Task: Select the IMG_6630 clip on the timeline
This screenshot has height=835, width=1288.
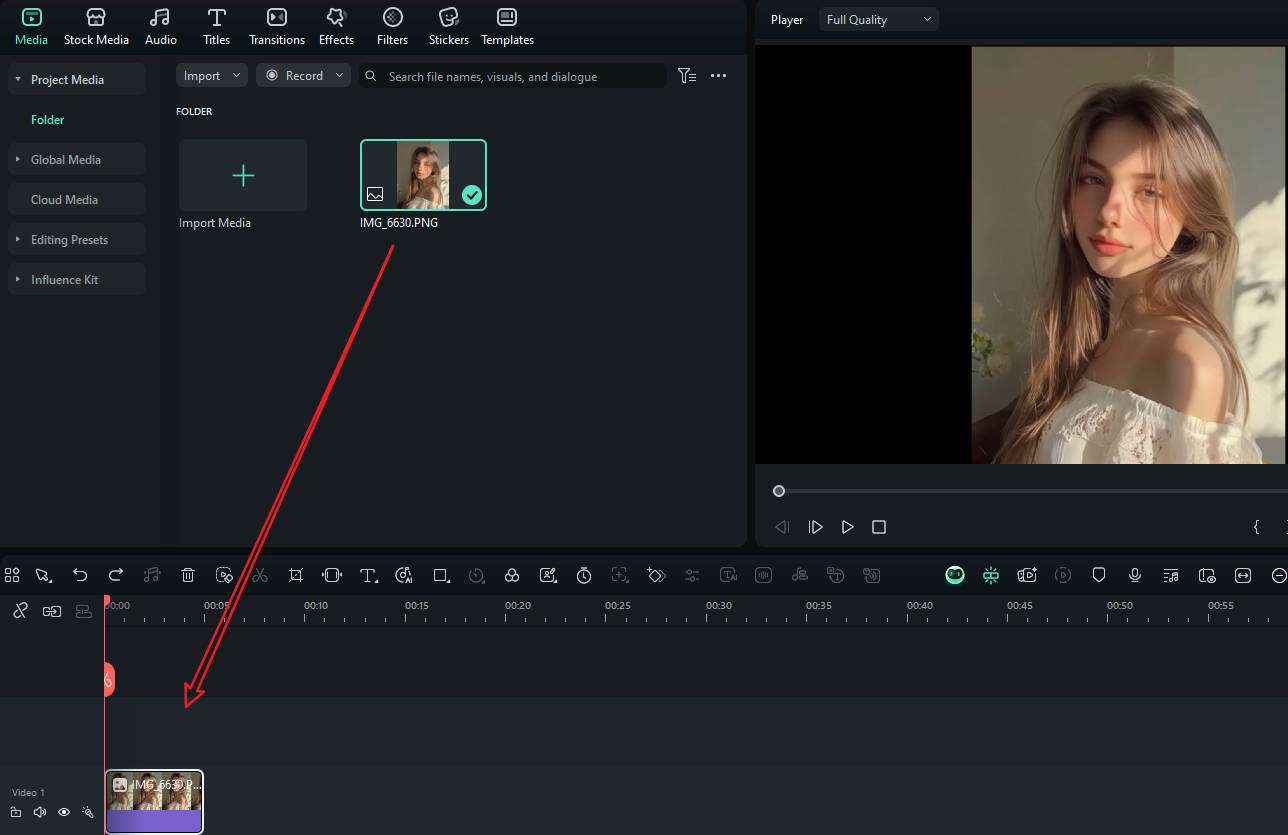Action: (x=154, y=801)
